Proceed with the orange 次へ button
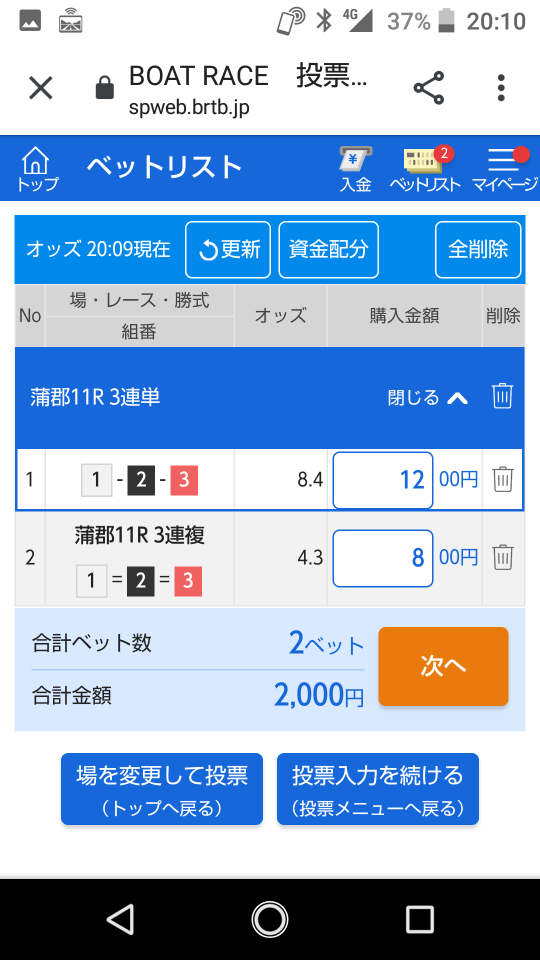The height and width of the screenshot is (960, 540). (x=443, y=666)
